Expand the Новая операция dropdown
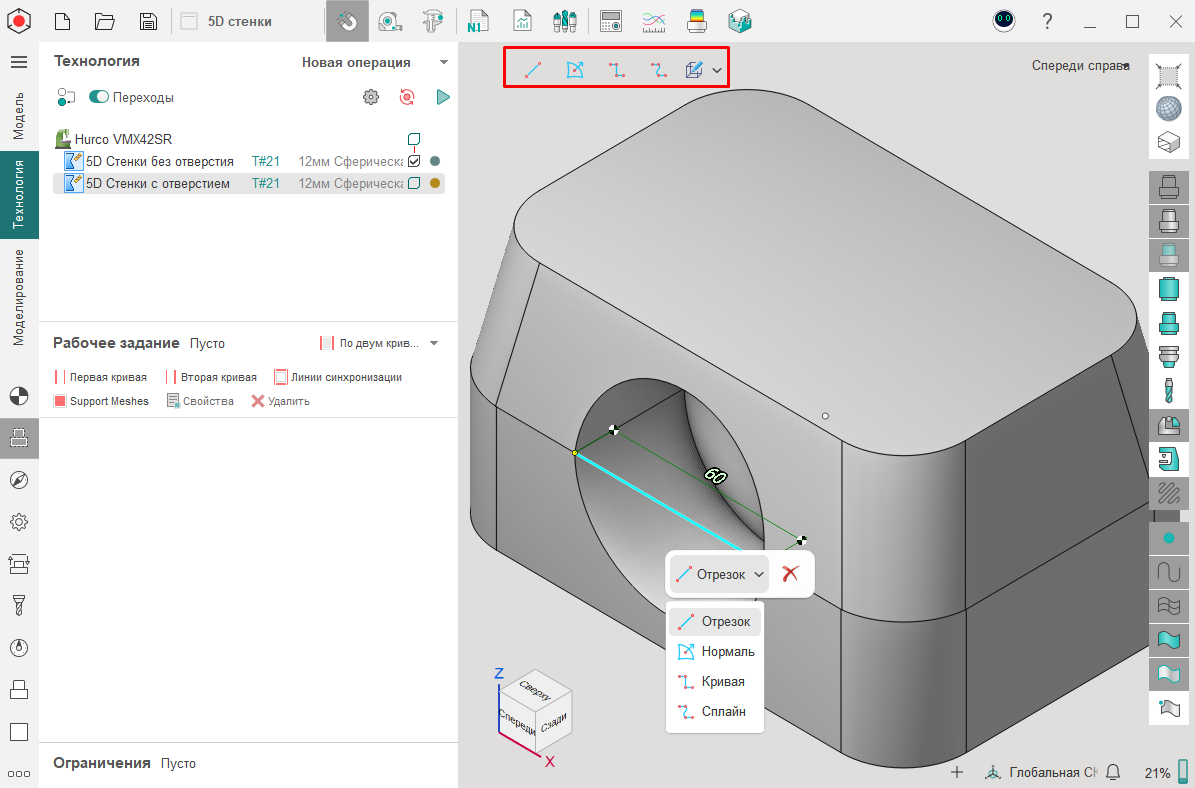 (x=443, y=62)
